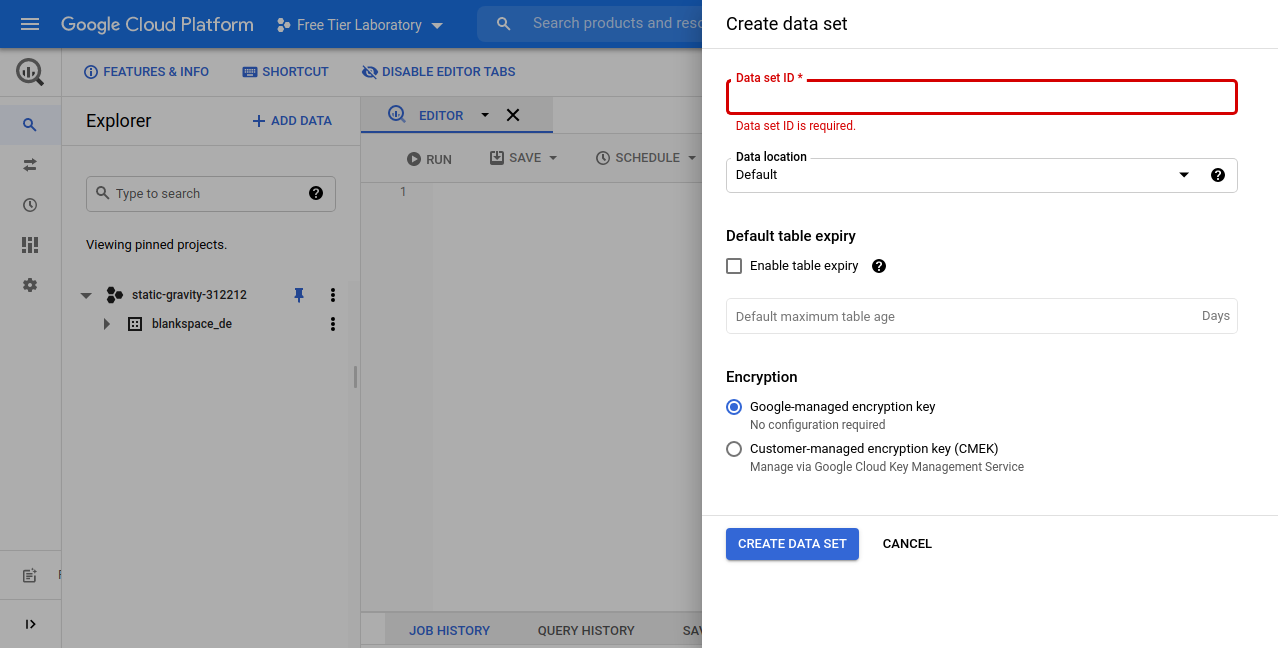Click the release notes icon in sidebar

coord(30,576)
